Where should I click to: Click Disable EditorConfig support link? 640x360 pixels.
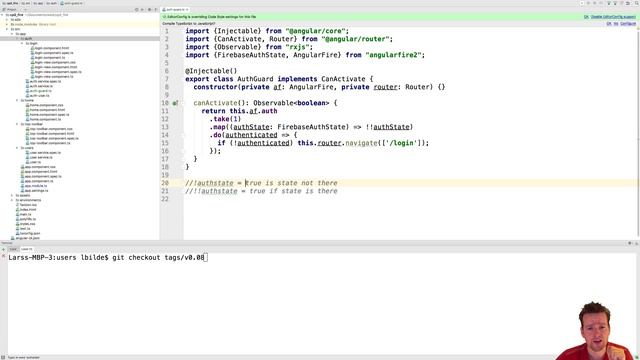(613, 17)
